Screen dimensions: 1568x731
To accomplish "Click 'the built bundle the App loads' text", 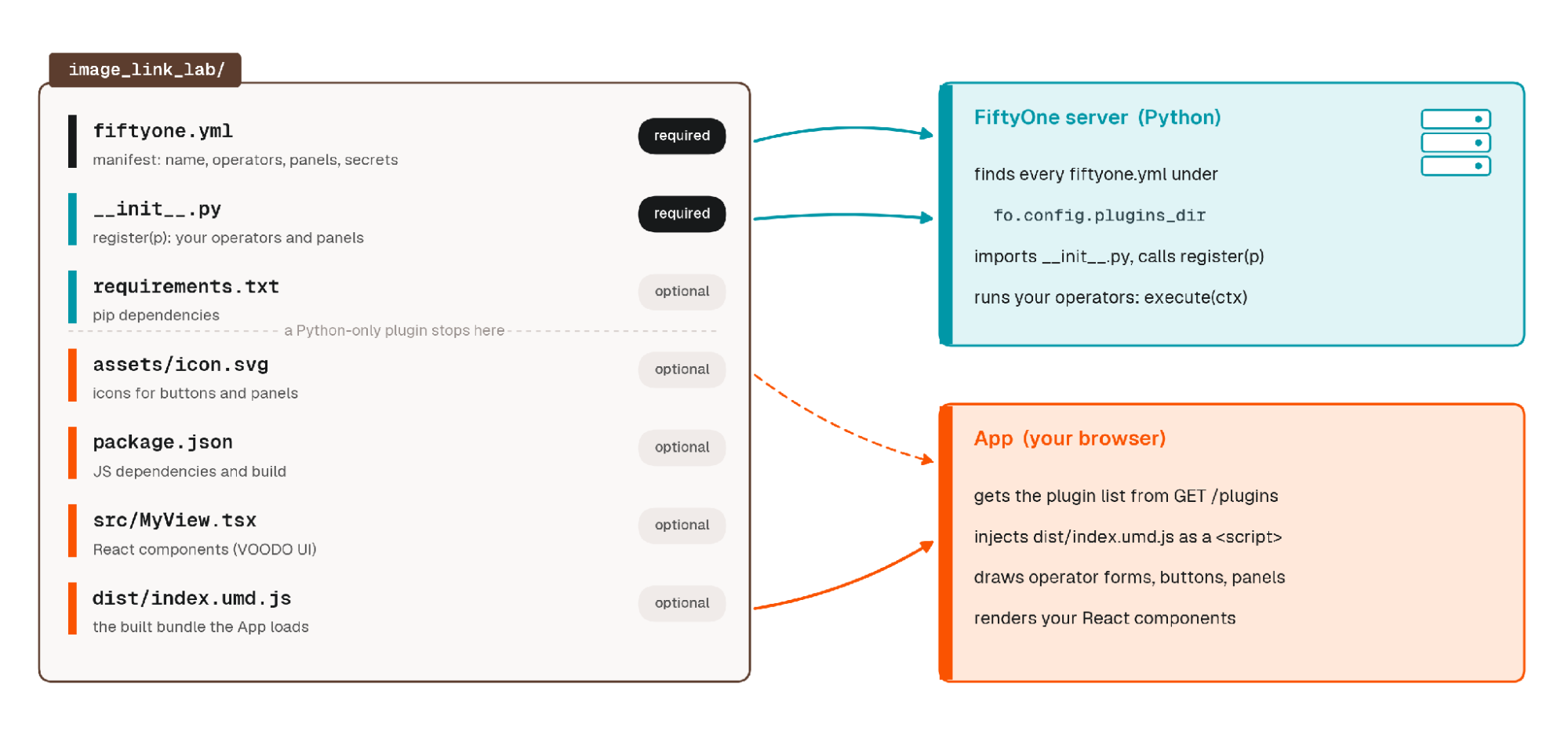I will click(x=200, y=627).
